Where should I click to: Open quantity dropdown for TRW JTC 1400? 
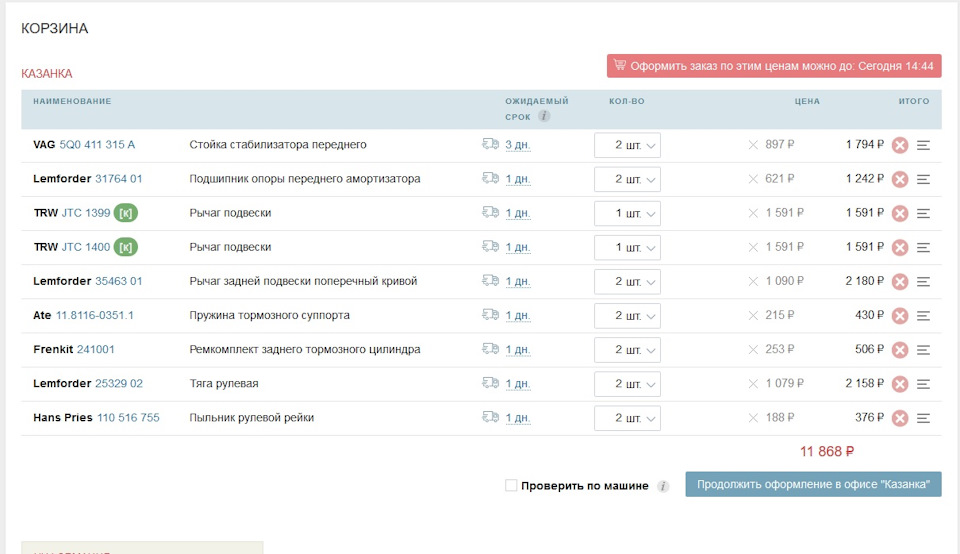[x=627, y=247]
